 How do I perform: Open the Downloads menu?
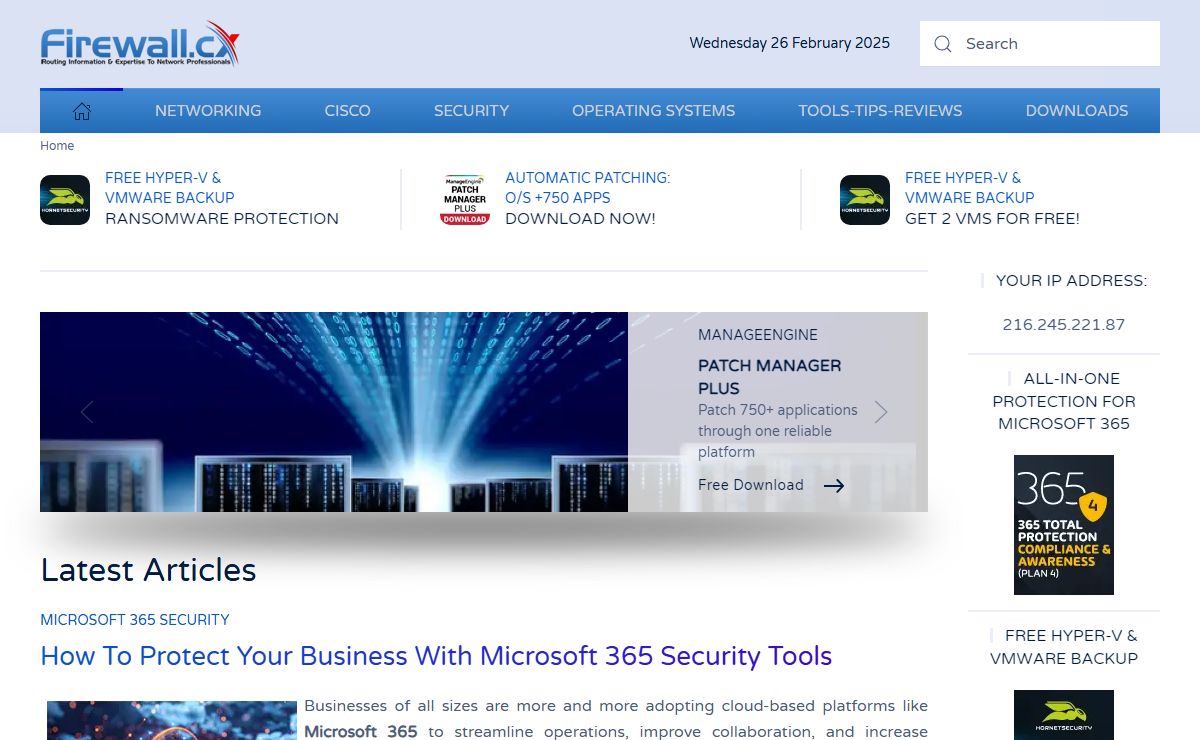pos(1077,111)
